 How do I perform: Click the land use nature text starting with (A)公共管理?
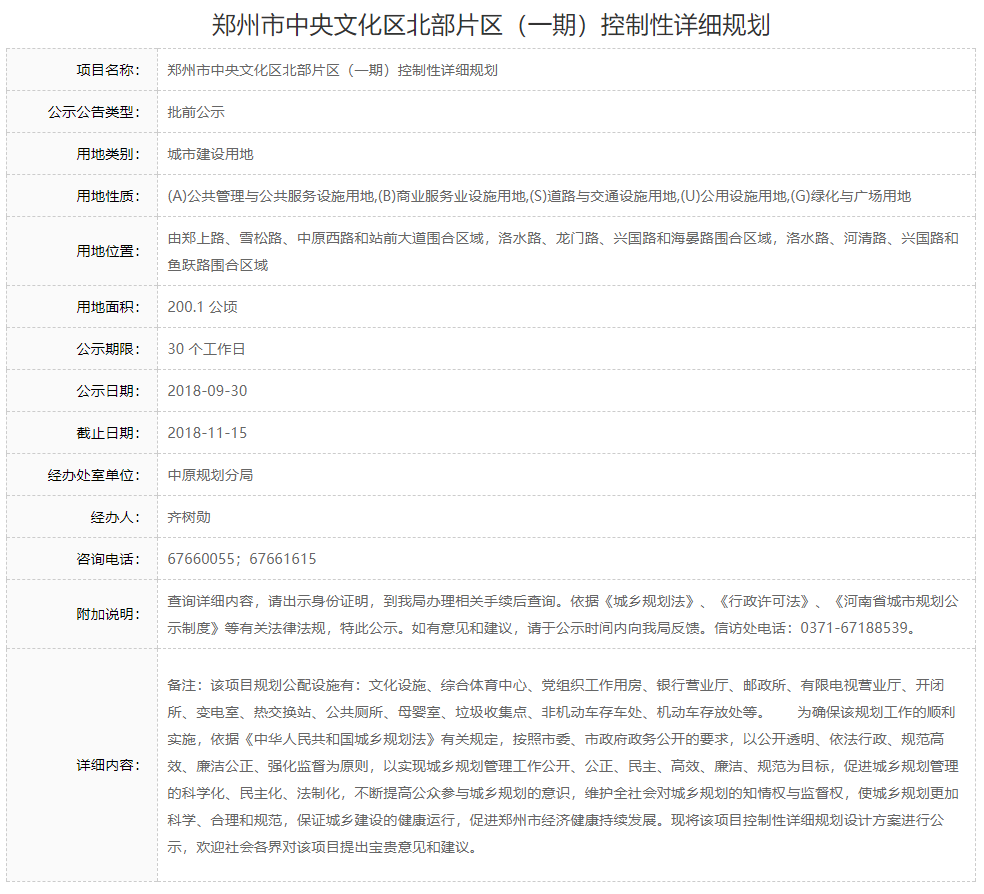pos(539,196)
